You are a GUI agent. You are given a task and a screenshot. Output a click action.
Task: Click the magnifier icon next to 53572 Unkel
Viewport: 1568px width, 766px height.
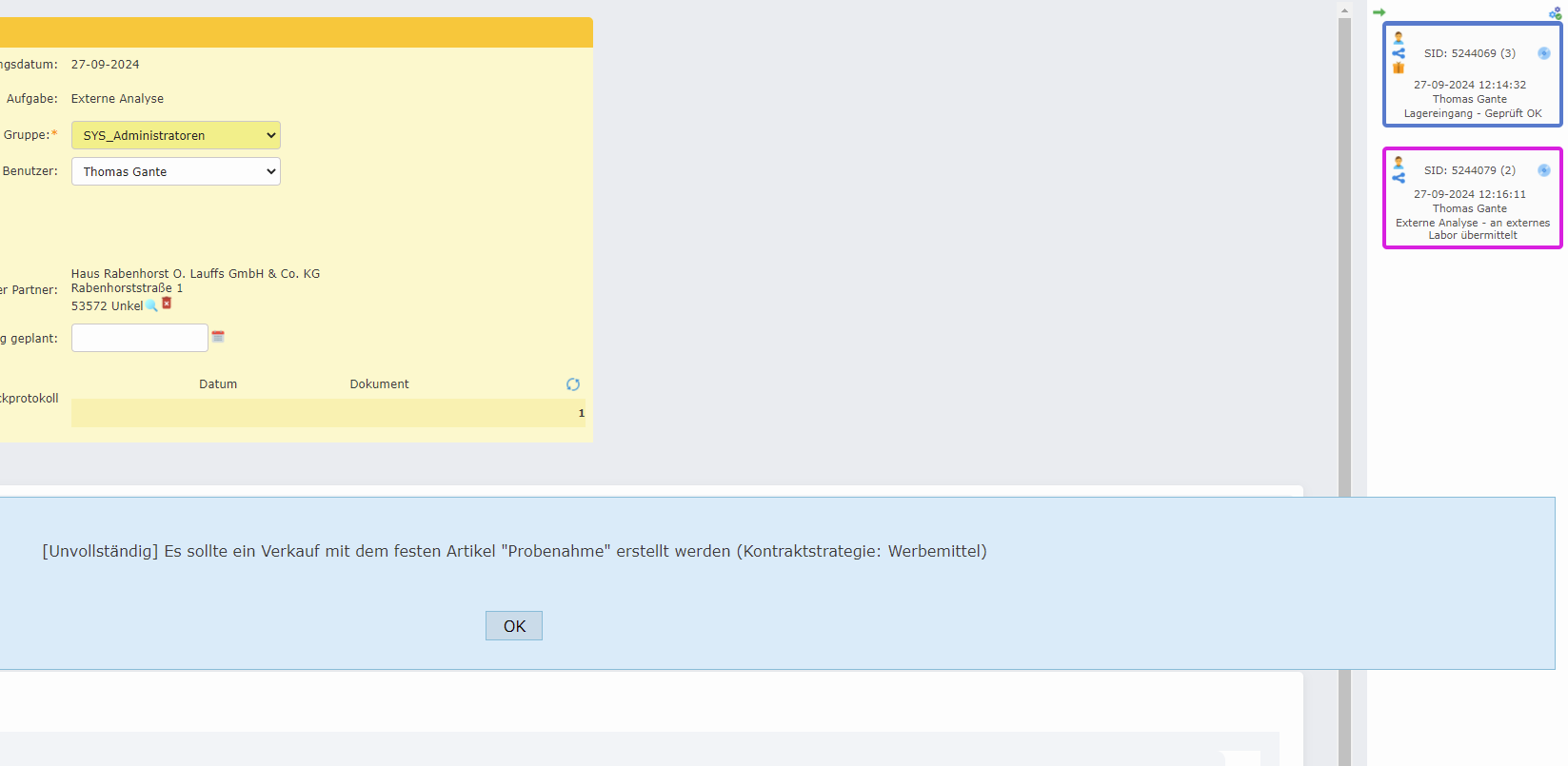coord(151,305)
